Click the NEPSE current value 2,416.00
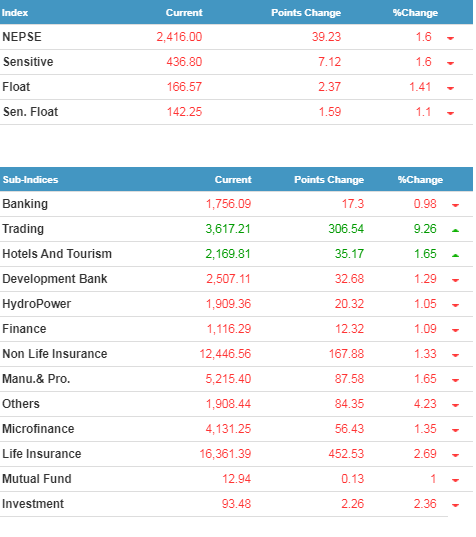This screenshot has height=537, width=476. click(179, 37)
